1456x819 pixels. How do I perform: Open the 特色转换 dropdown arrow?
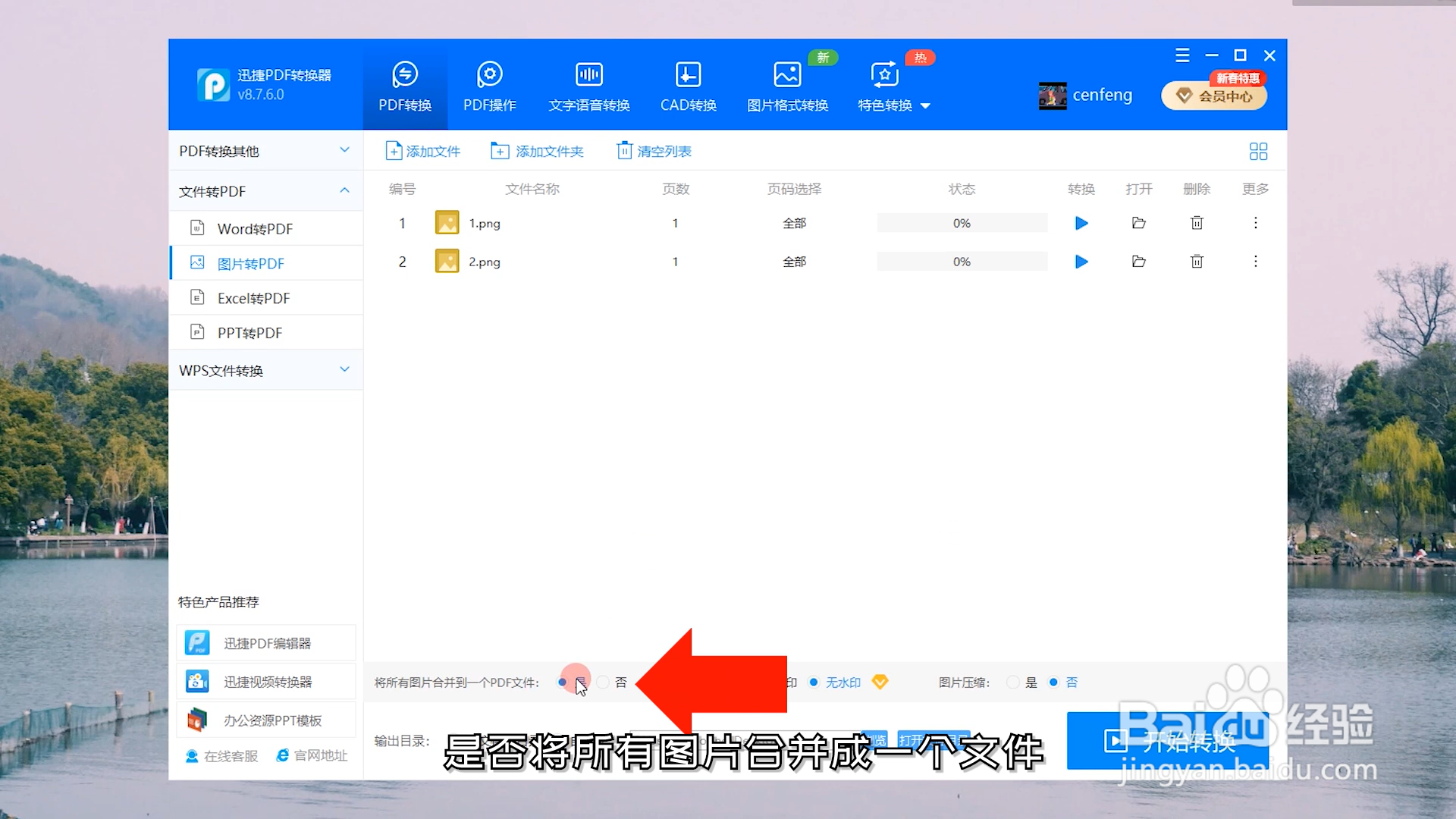(x=927, y=106)
